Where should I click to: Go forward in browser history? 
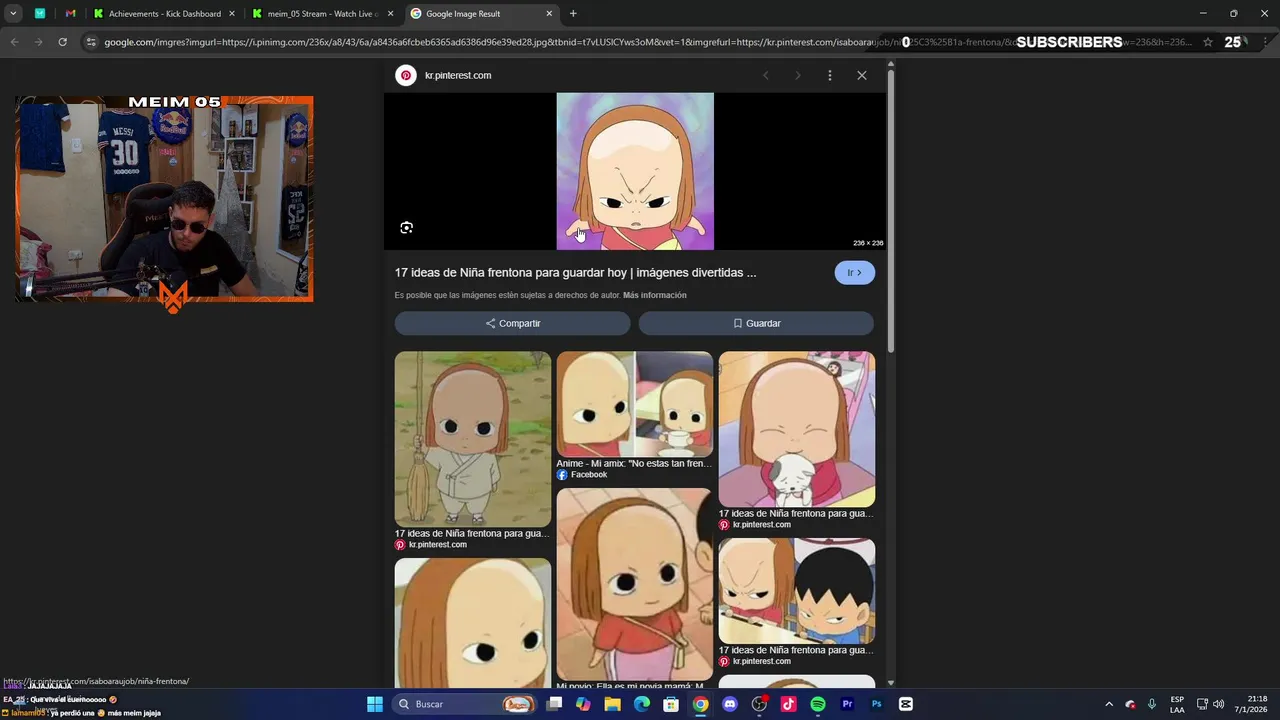tap(38, 42)
